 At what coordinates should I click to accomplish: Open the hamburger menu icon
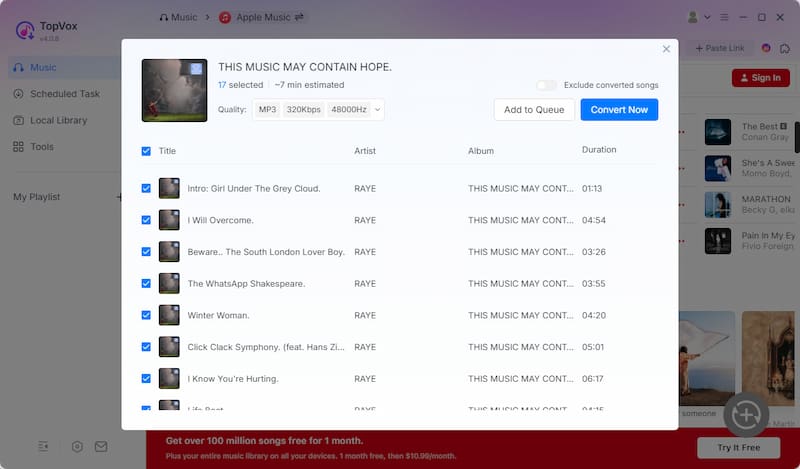point(724,17)
